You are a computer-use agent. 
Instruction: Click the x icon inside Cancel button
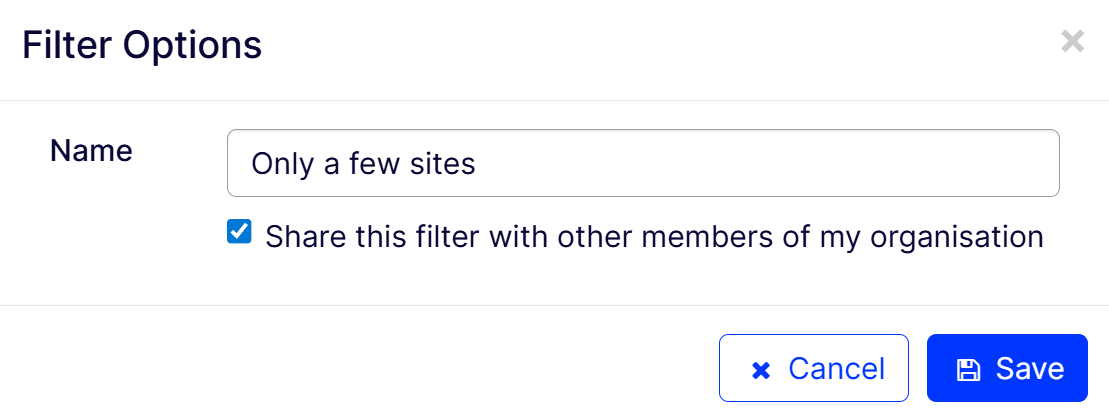click(x=761, y=370)
